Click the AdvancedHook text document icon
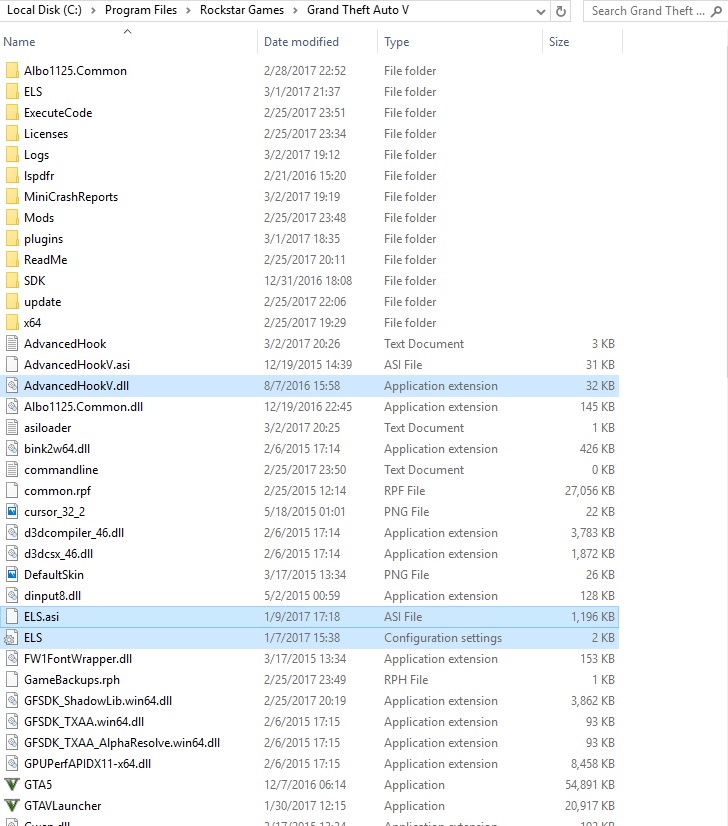This screenshot has height=826, width=728. tap(12, 343)
